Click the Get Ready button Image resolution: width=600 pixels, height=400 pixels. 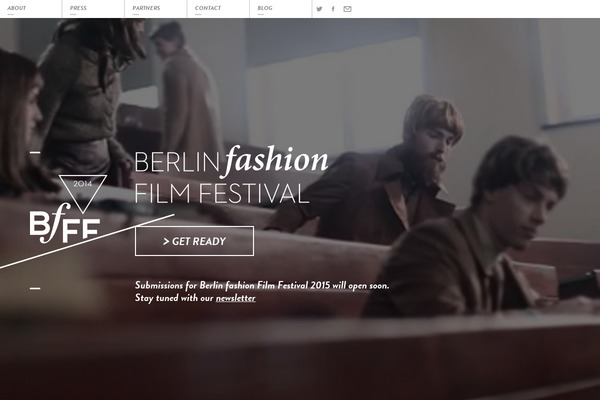click(x=194, y=241)
